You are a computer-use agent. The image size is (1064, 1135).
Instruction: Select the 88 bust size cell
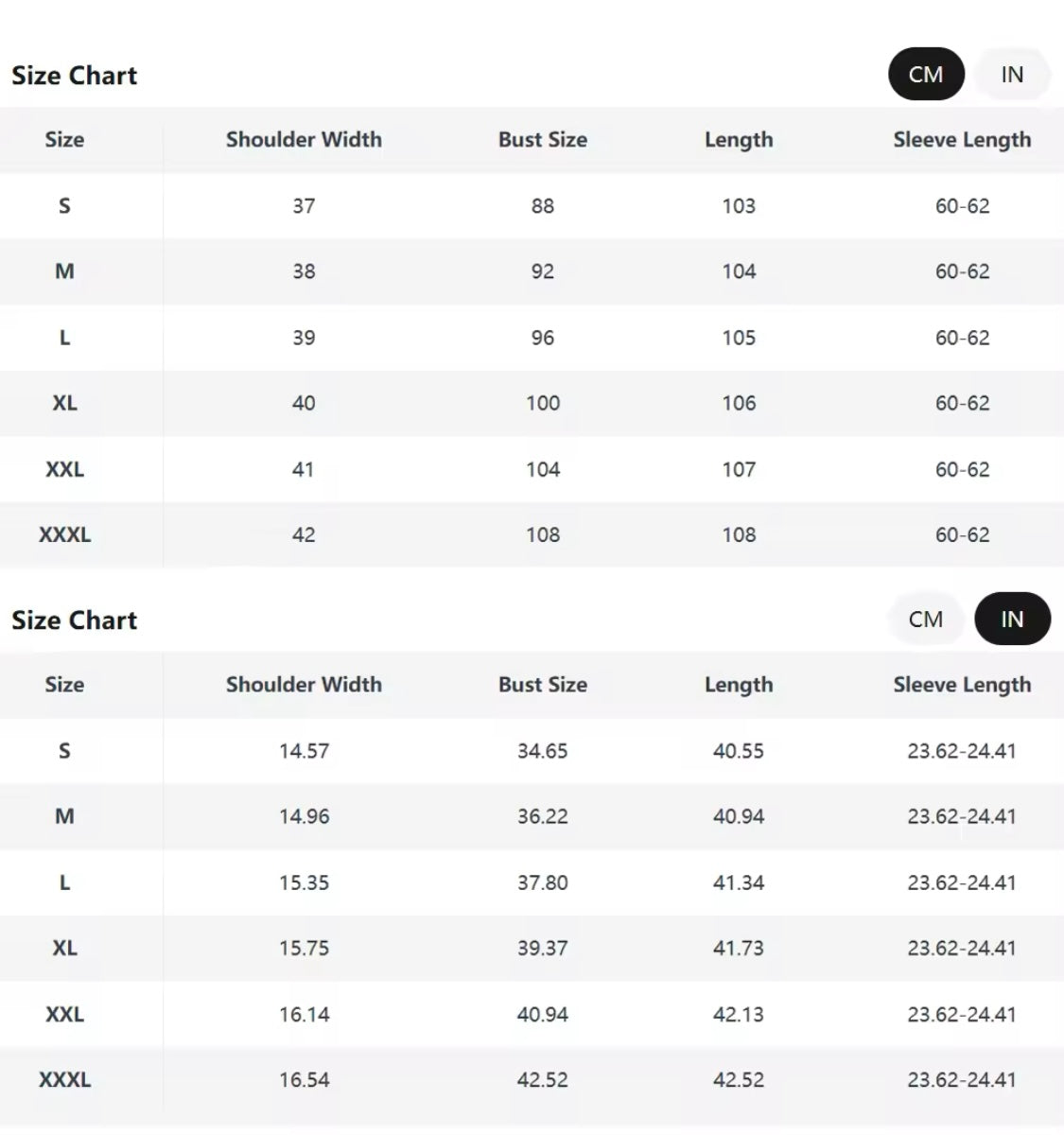pyautogui.click(x=543, y=206)
